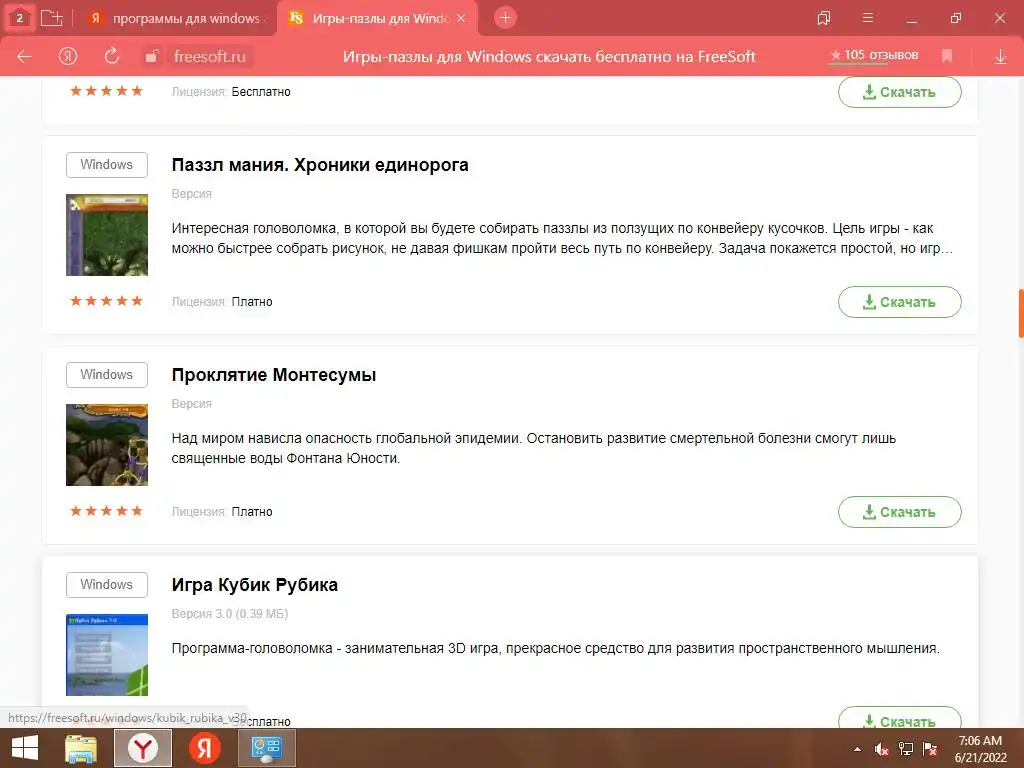
Task: Download Проклятие Монтесумы with Скачать button
Action: tap(899, 512)
